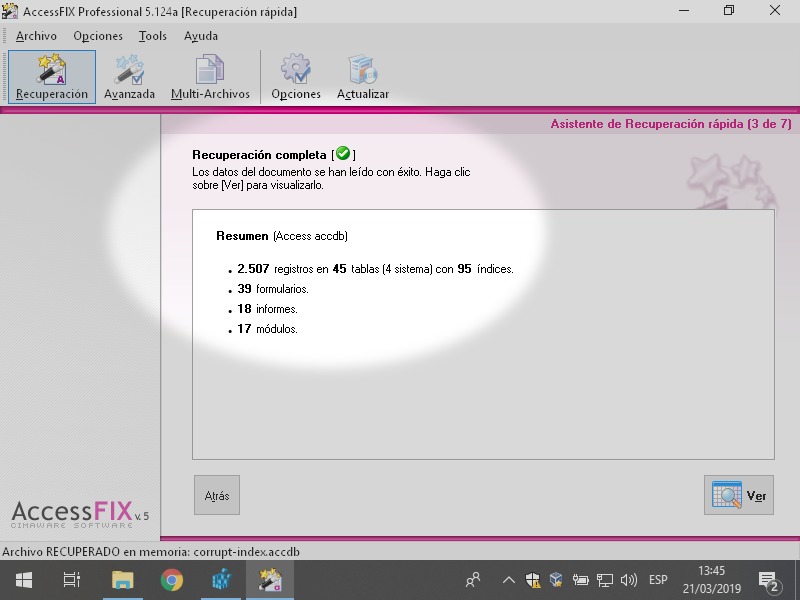
Task: Open the Archivo menu
Action: pos(36,36)
